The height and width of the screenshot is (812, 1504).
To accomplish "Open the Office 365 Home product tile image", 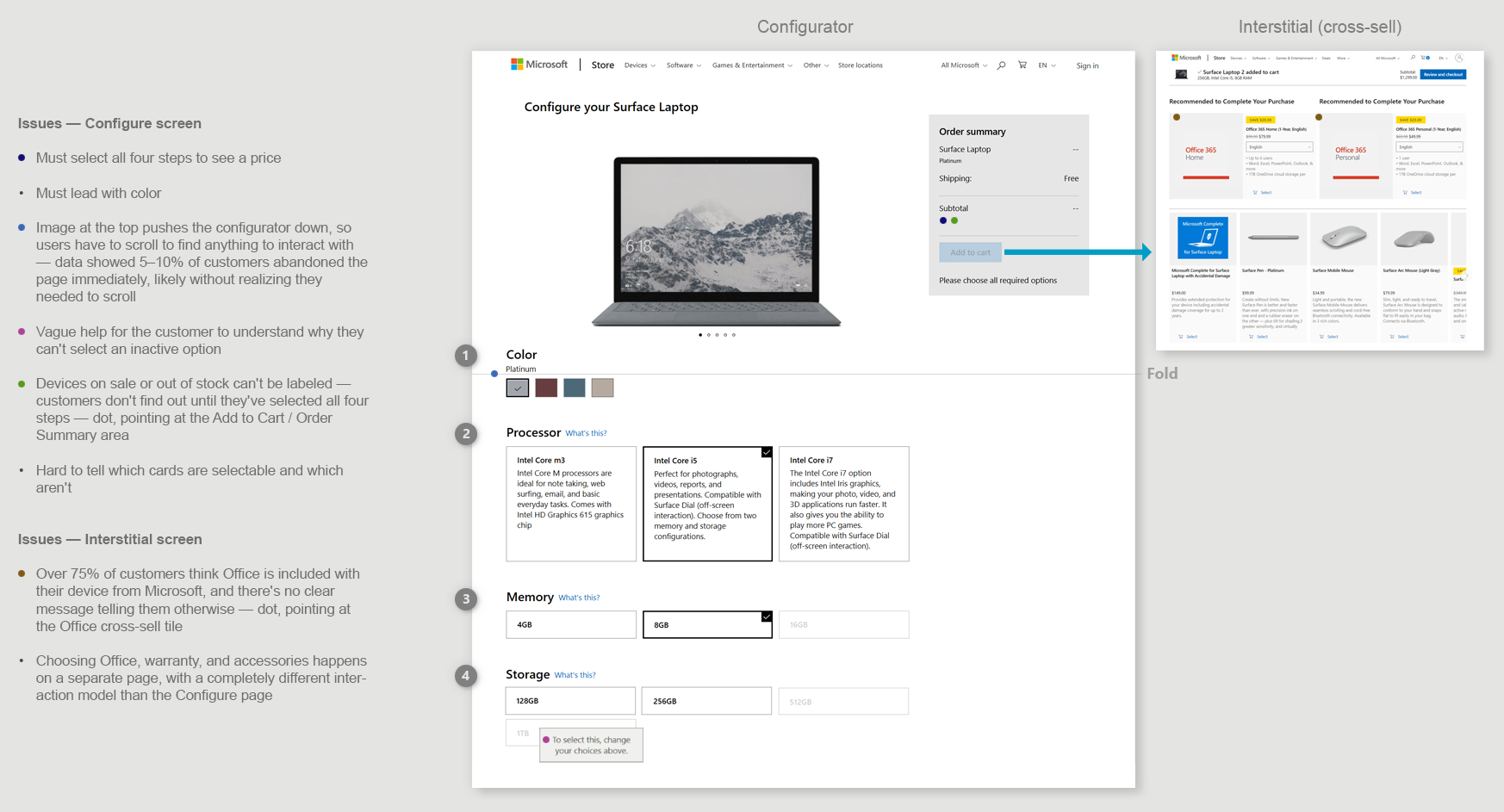I will [x=1205, y=156].
